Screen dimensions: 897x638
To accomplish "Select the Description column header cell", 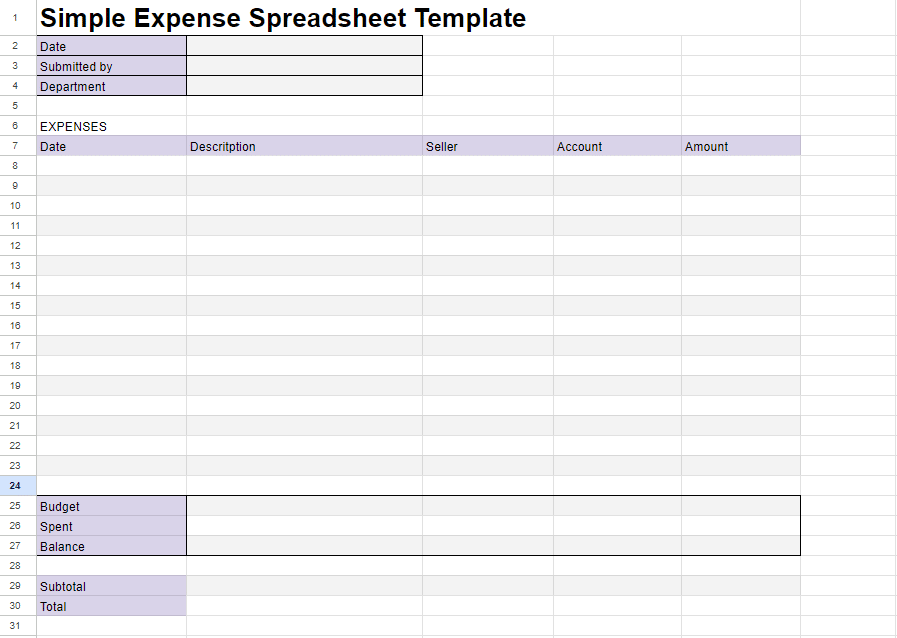I will (x=304, y=146).
